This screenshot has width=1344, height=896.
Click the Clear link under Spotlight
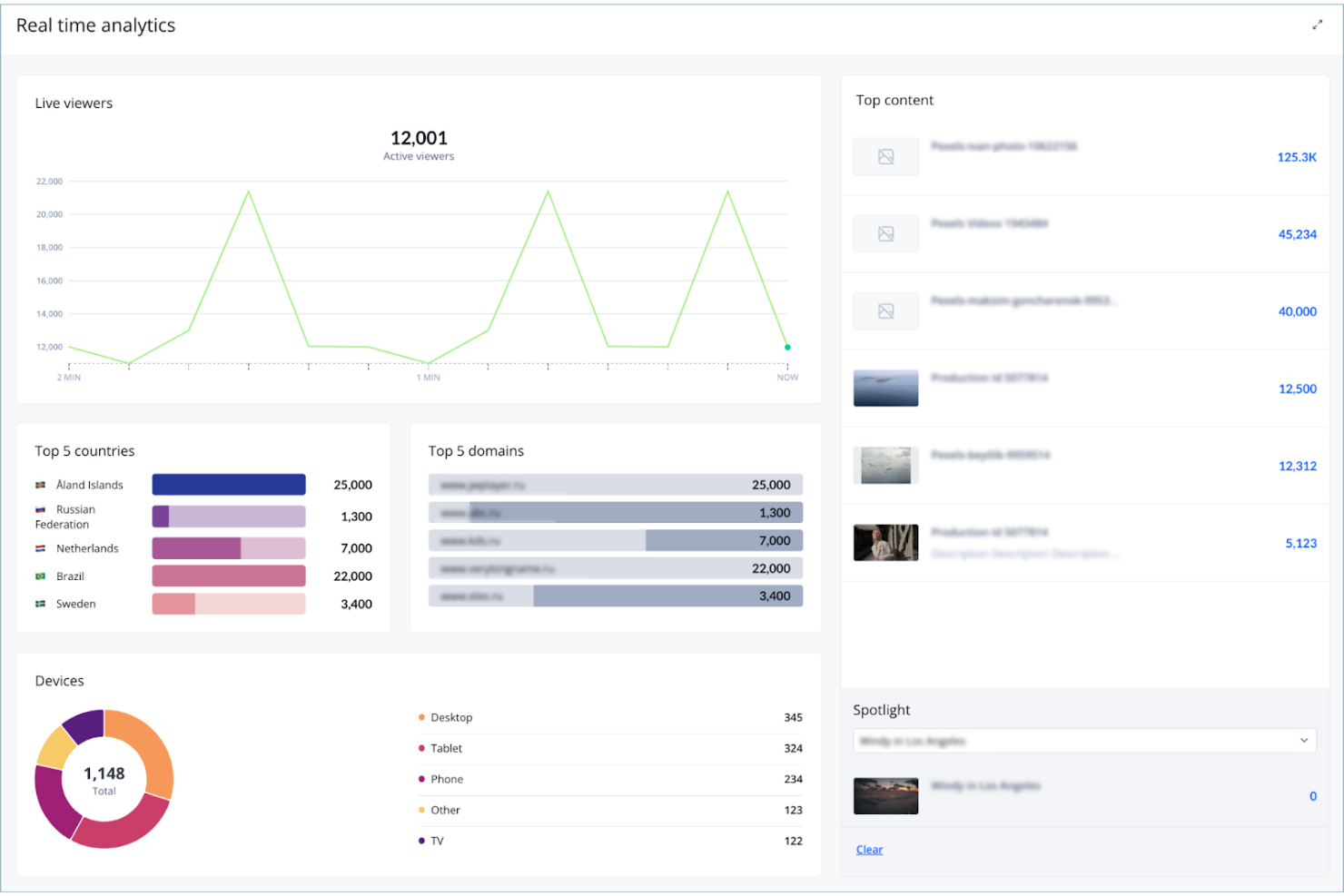click(x=869, y=849)
